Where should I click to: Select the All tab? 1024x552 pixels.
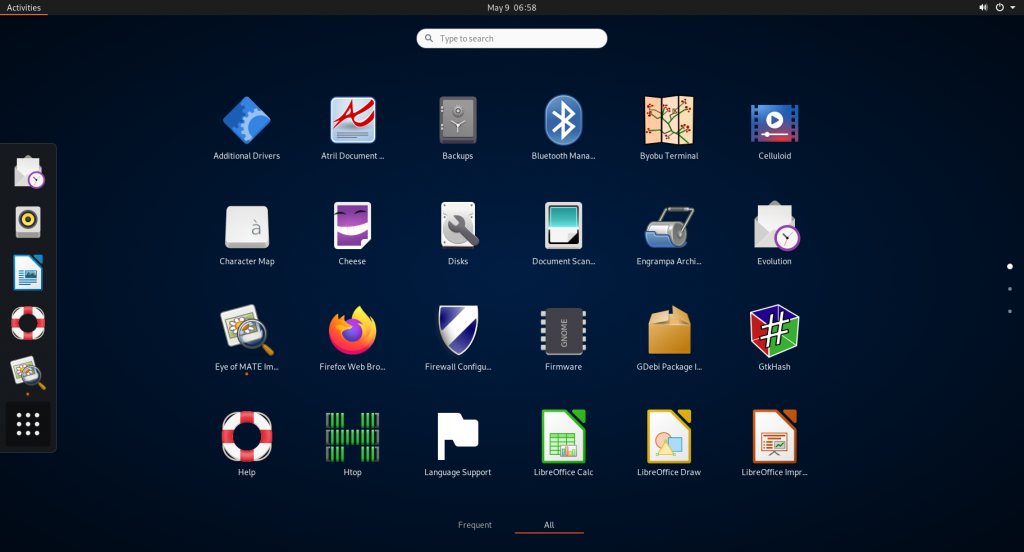[x=549, y=525]
